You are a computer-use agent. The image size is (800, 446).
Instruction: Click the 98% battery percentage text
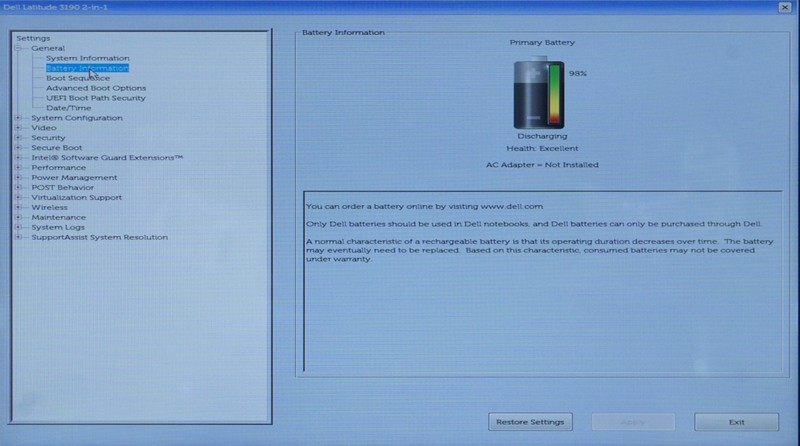[578, 73]
